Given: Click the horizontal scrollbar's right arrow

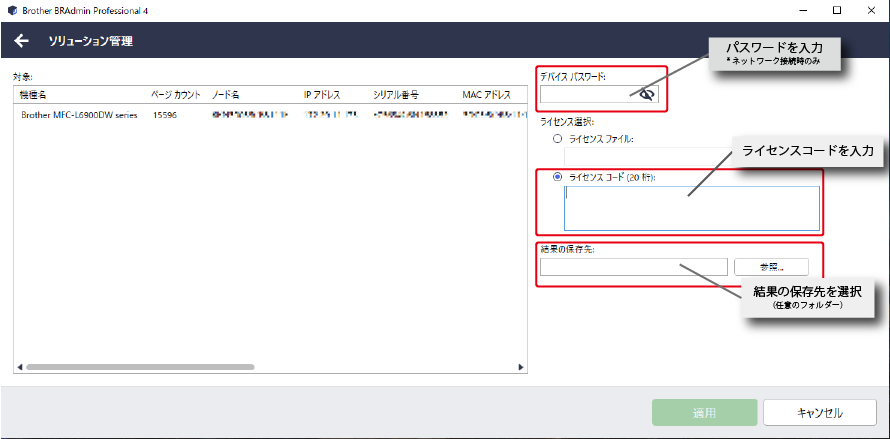Looking at the screenshot, I should point(519,367).
